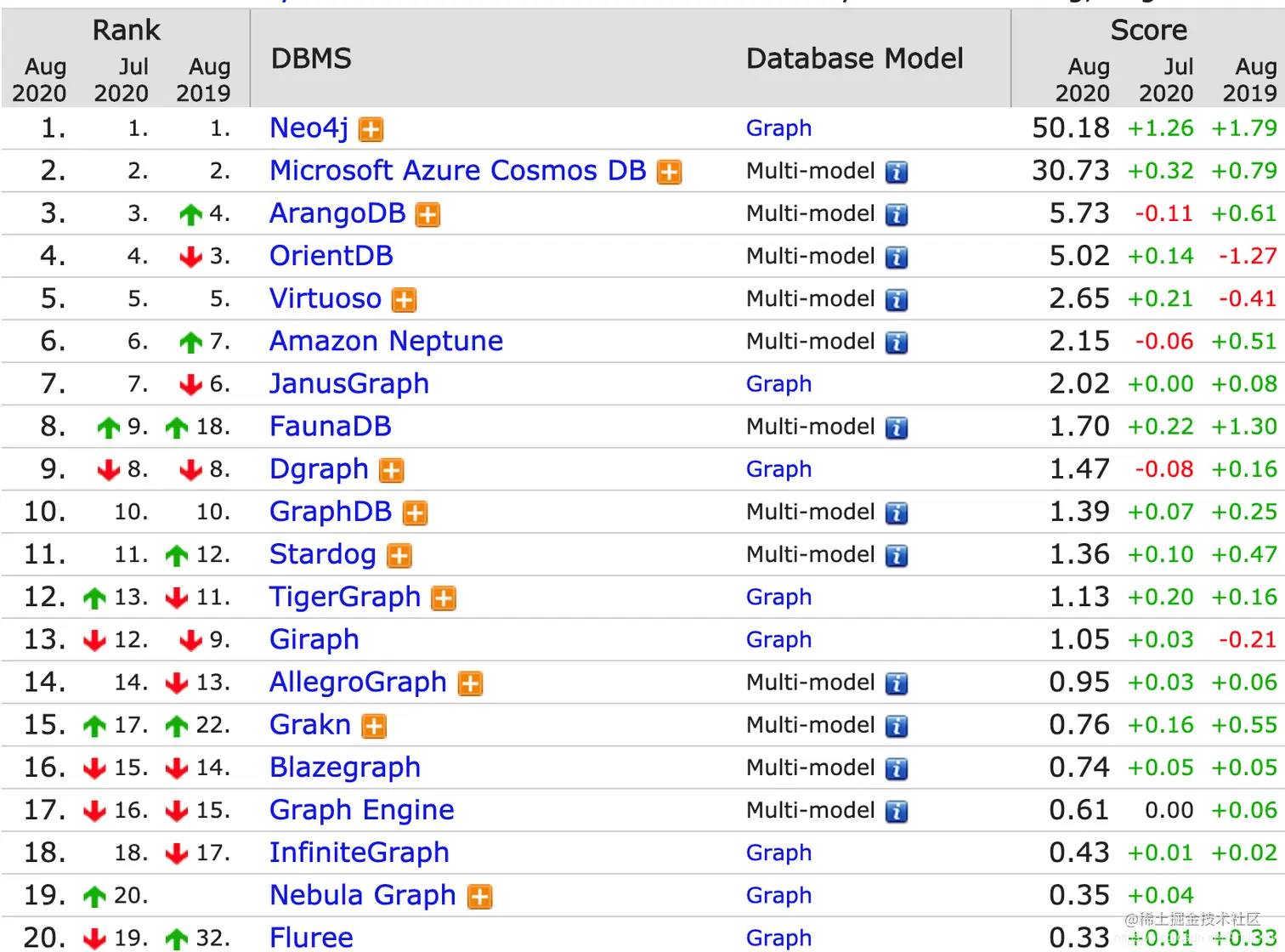Click the orange plus icon next to TigerGraph

444,598
